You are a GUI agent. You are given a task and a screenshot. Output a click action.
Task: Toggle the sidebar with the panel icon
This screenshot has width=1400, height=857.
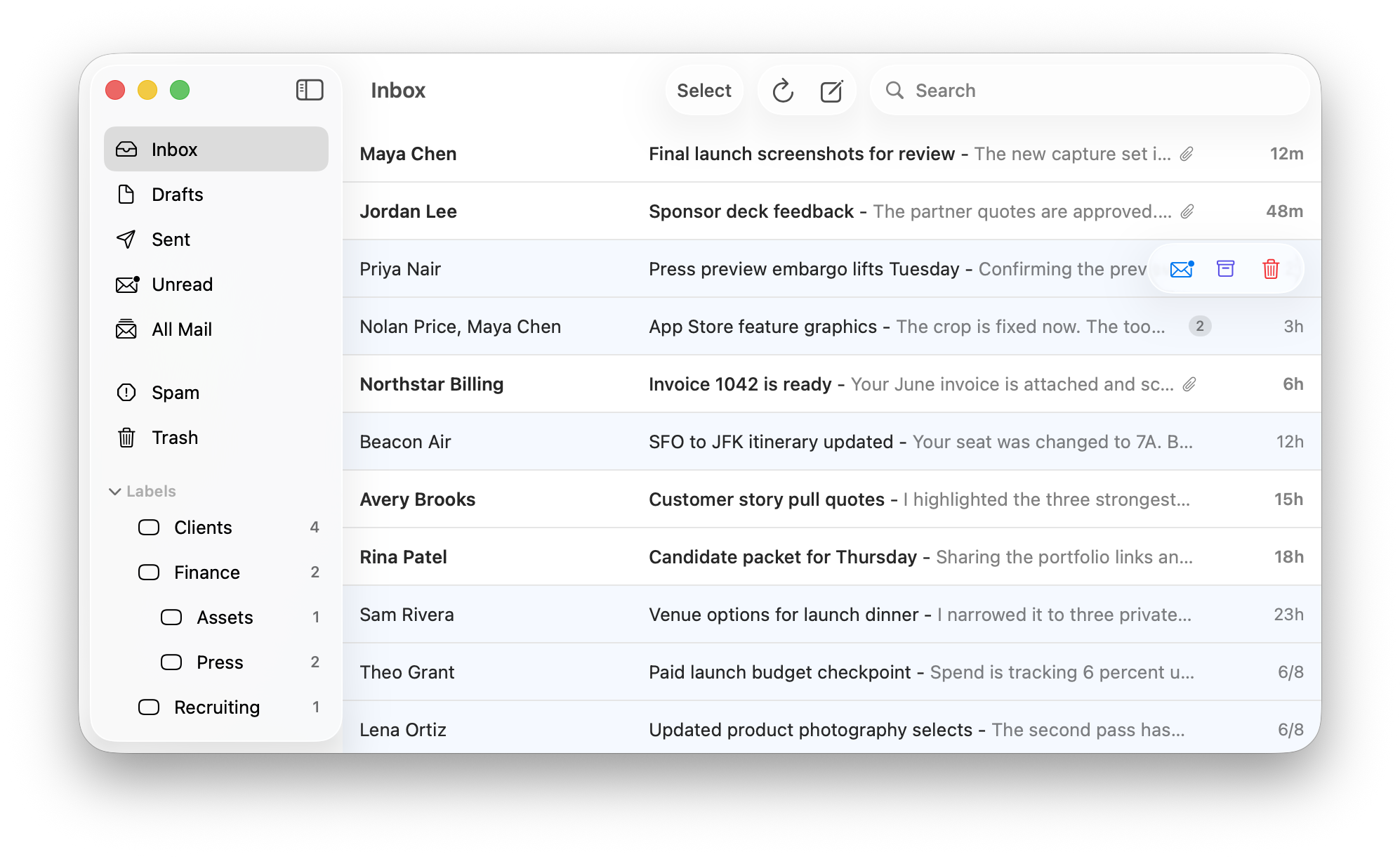point(310,90)
